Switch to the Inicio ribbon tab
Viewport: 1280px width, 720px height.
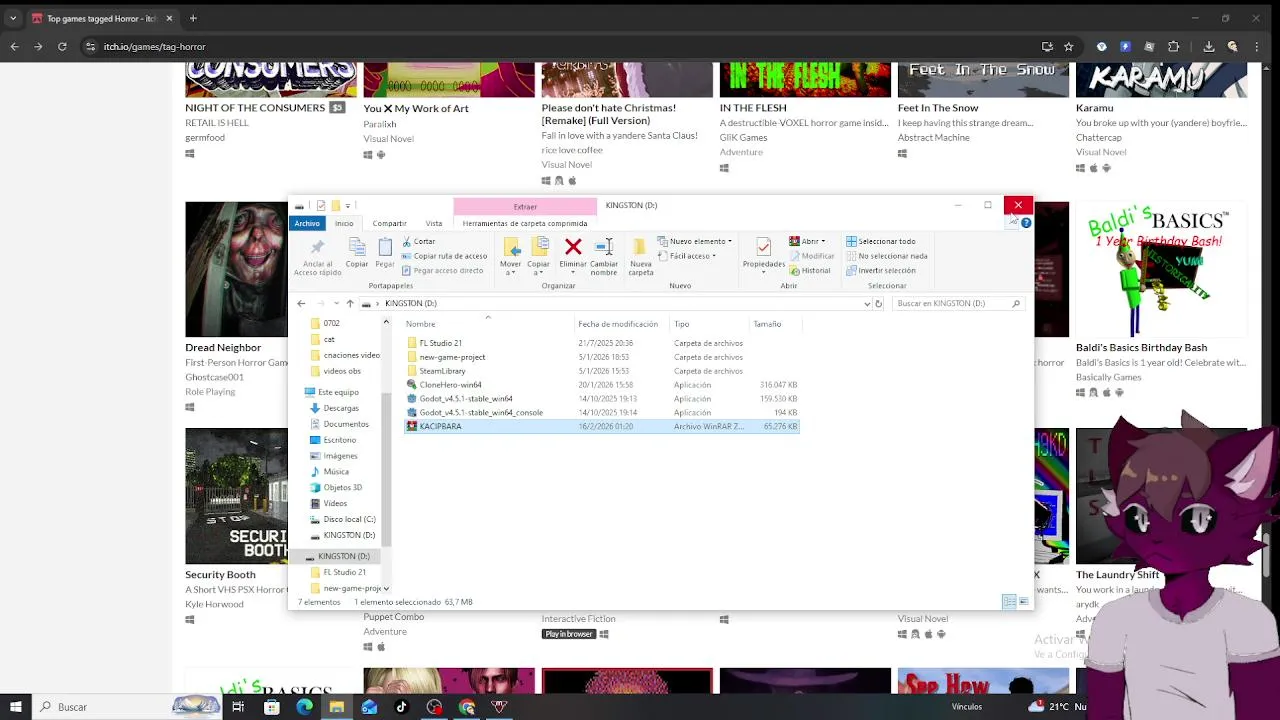pyautogui.click(x=344, y=223)
